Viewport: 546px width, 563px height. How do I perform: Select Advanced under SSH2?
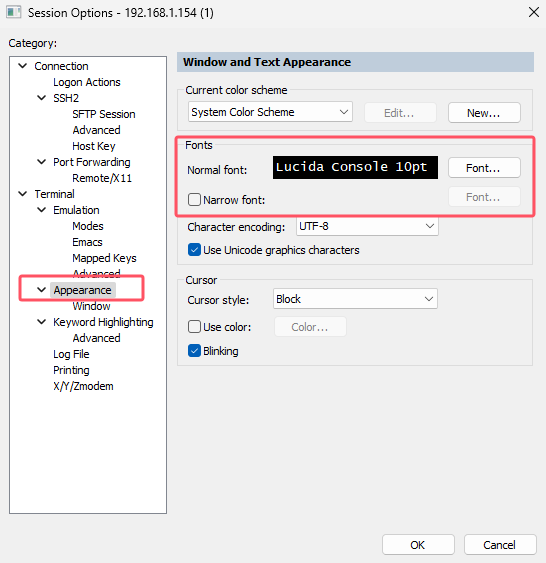[96, 130]
